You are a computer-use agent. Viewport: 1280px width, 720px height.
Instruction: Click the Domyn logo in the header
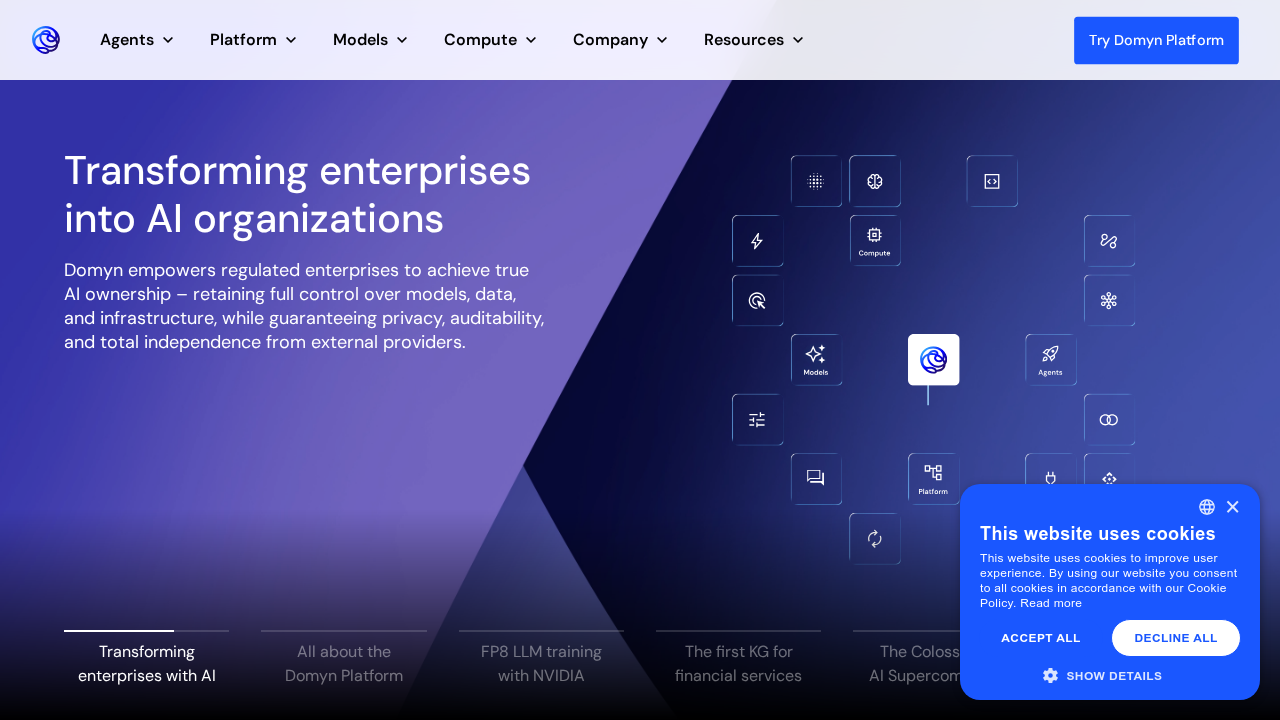point(46,40)
